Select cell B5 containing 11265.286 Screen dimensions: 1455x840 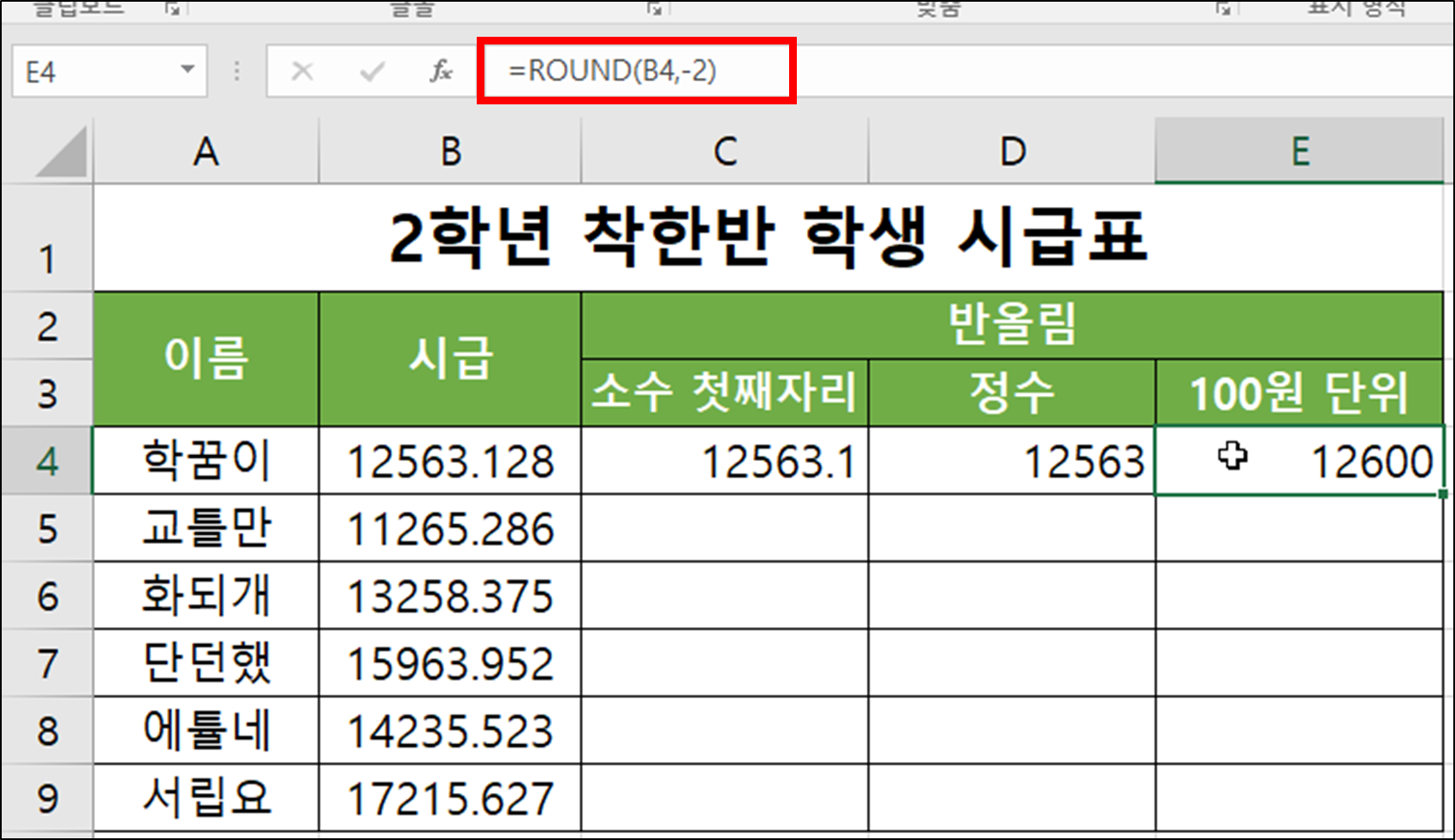click(x=449, y=529)
